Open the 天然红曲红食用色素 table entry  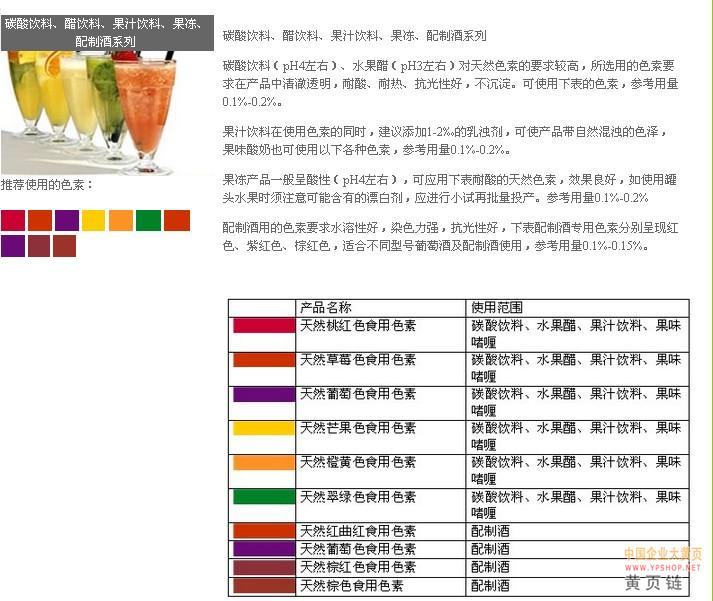[358, 531]
